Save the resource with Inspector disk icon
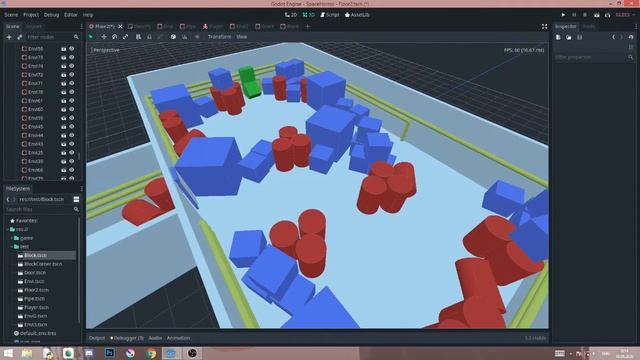This screenshot has width=640, height=360. 579,37
